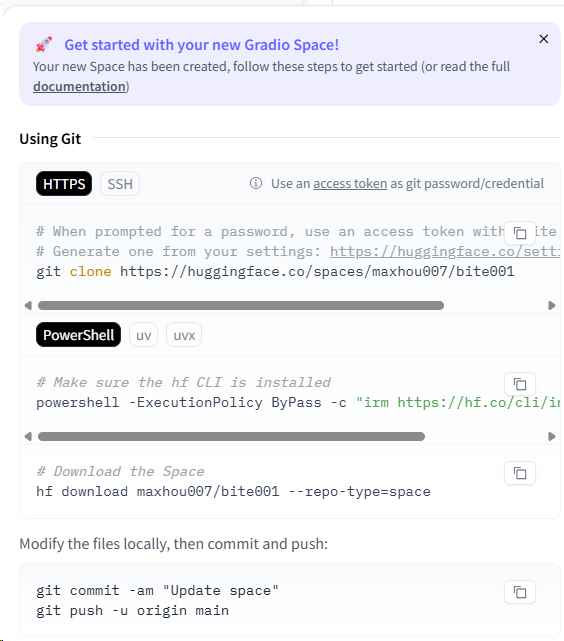Click left arrow of PowerShell code scrollbar
The image size is (564, 641).
point(28,437)
